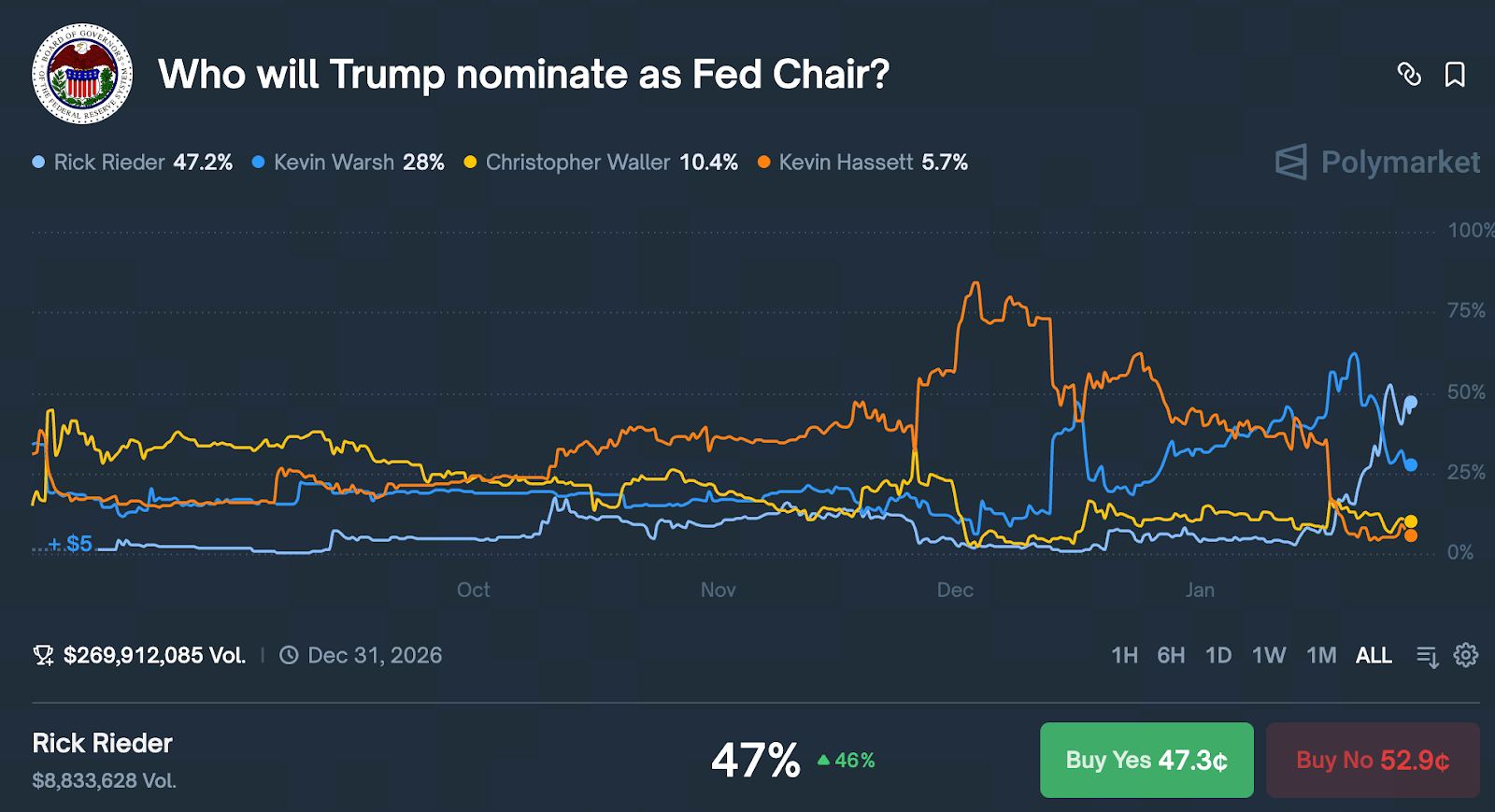
Task: Click the Federal Reserve seal logo
Action: pos(82,75)
